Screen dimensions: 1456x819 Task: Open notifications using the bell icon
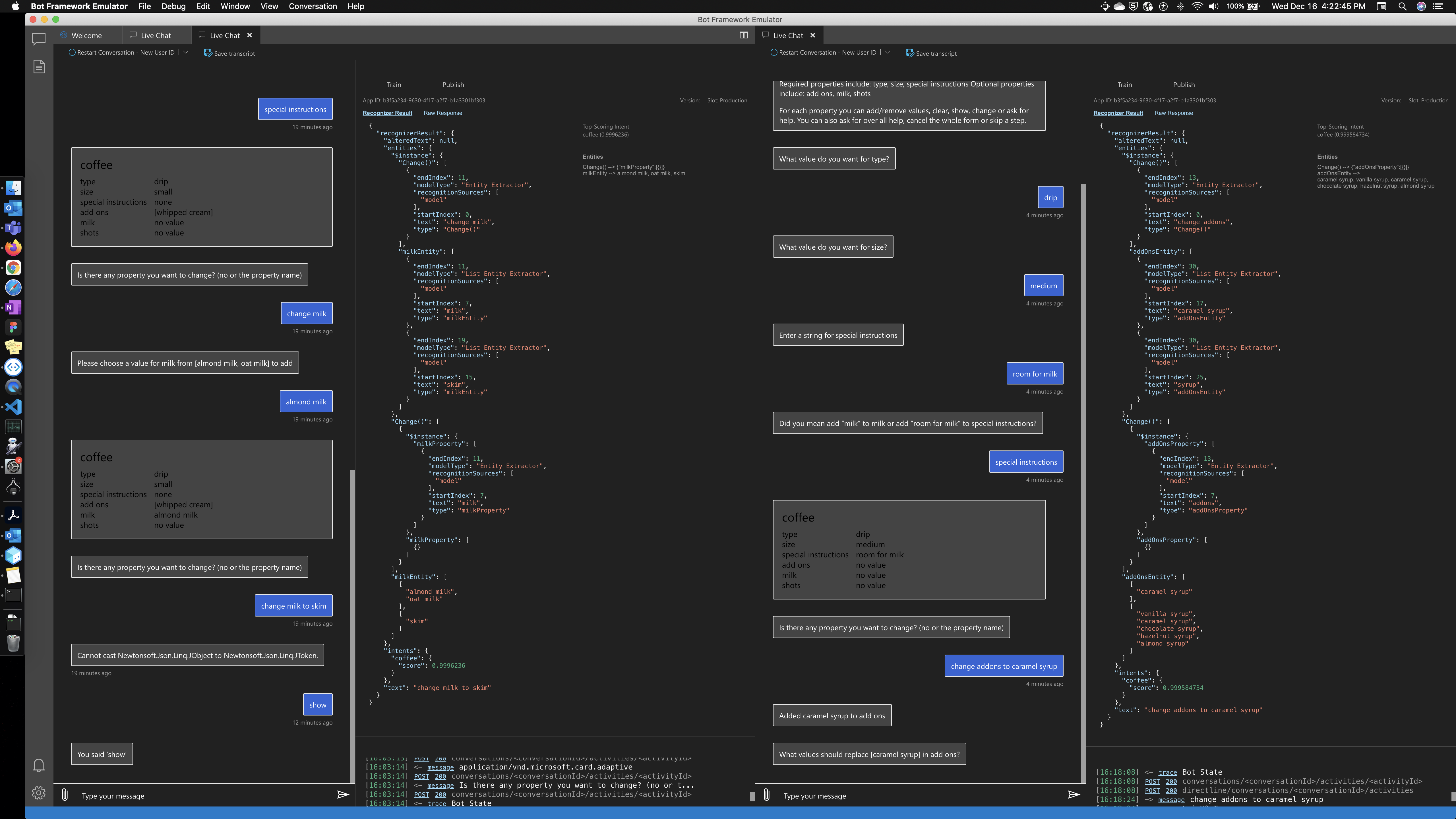pyautogui.click(x=38, y=765)
